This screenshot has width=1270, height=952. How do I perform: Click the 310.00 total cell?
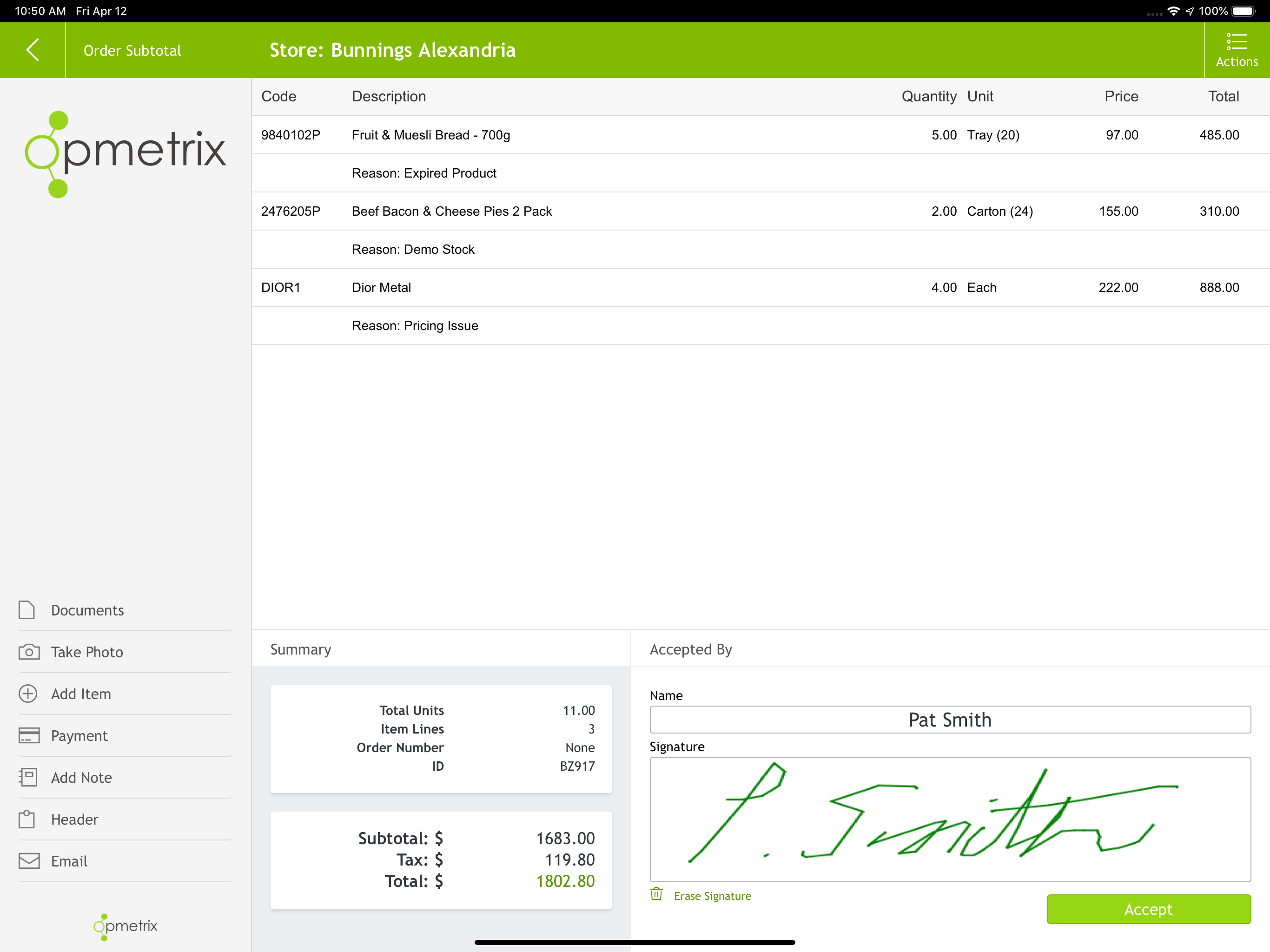tap(1219, 212)
